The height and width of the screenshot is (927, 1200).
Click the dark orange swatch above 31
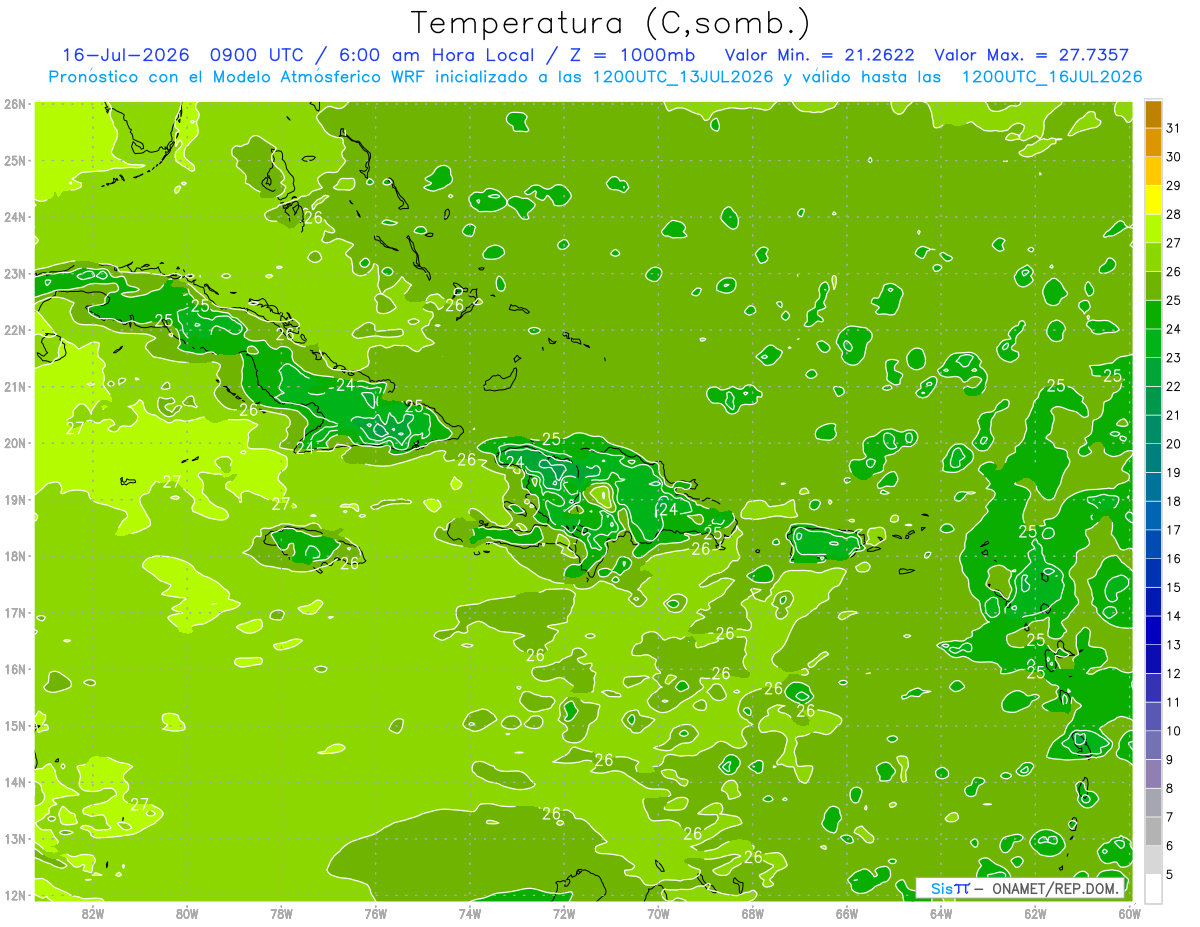click(x=1153, y=115)
